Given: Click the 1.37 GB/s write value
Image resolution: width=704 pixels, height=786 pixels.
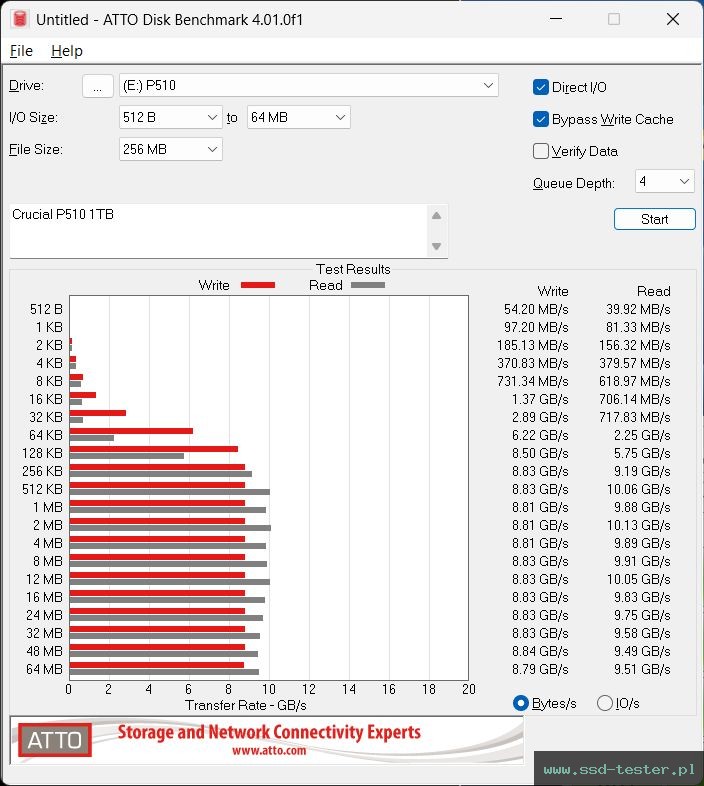Looking at the screenshot, I should (x=540, y=400).
